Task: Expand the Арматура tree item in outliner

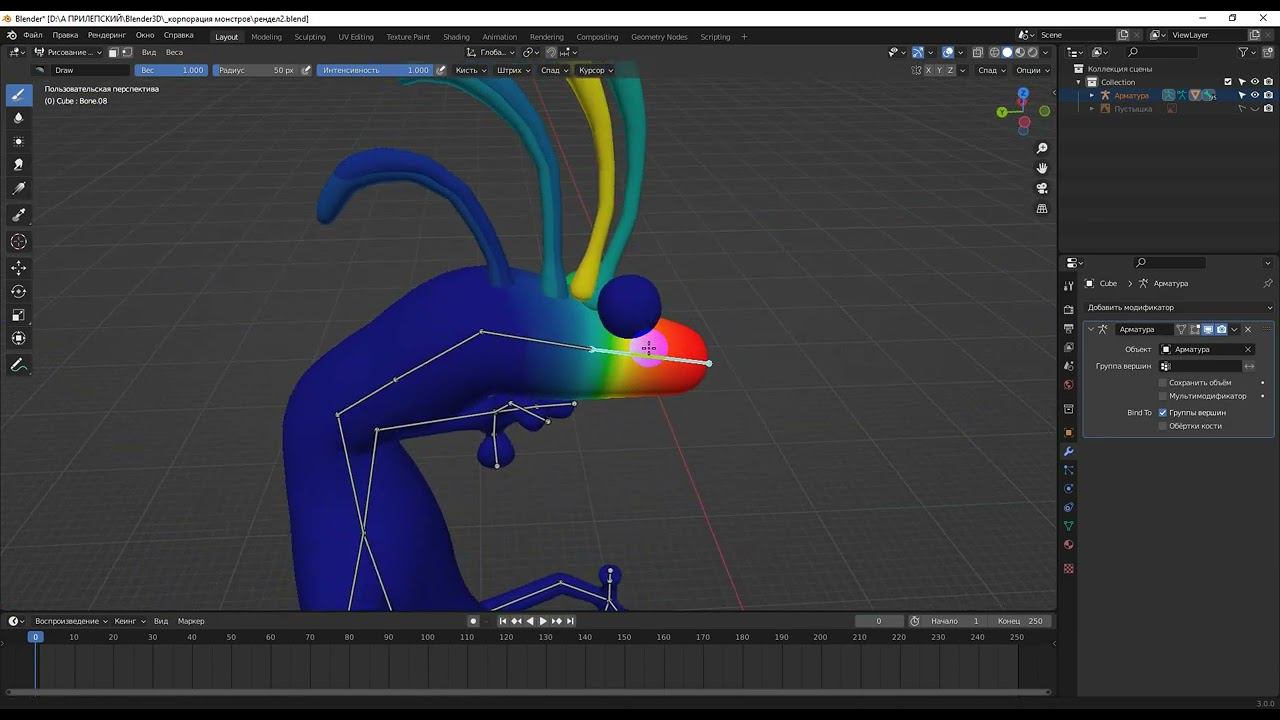Action: 1092,95
